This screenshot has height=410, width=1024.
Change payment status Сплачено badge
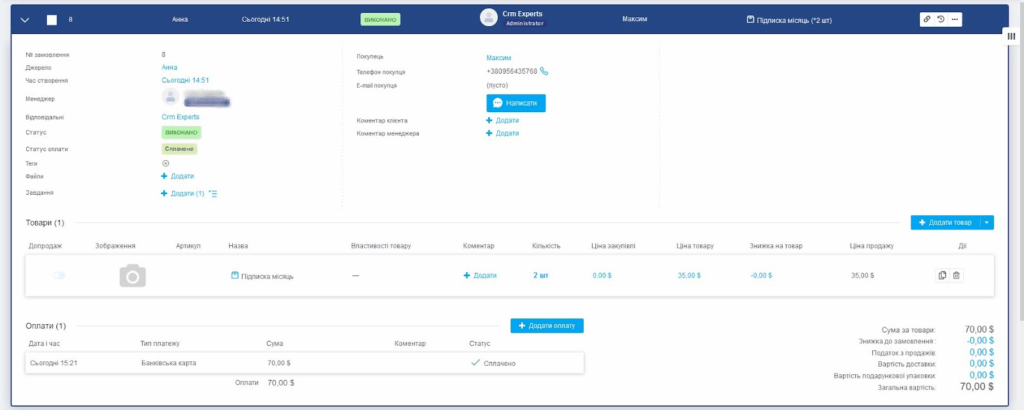(179, 148)
